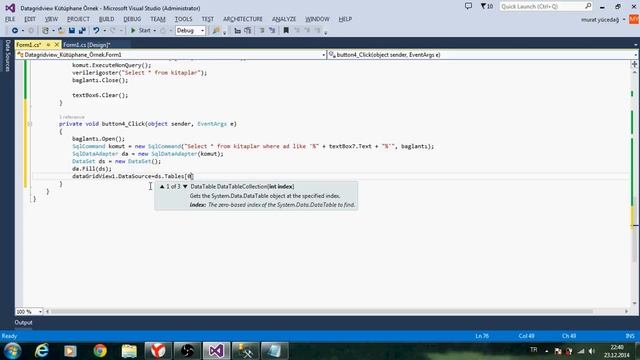640x360 pixels.
Task: Open the Output panel tab
Action: [x=23, y=322]
